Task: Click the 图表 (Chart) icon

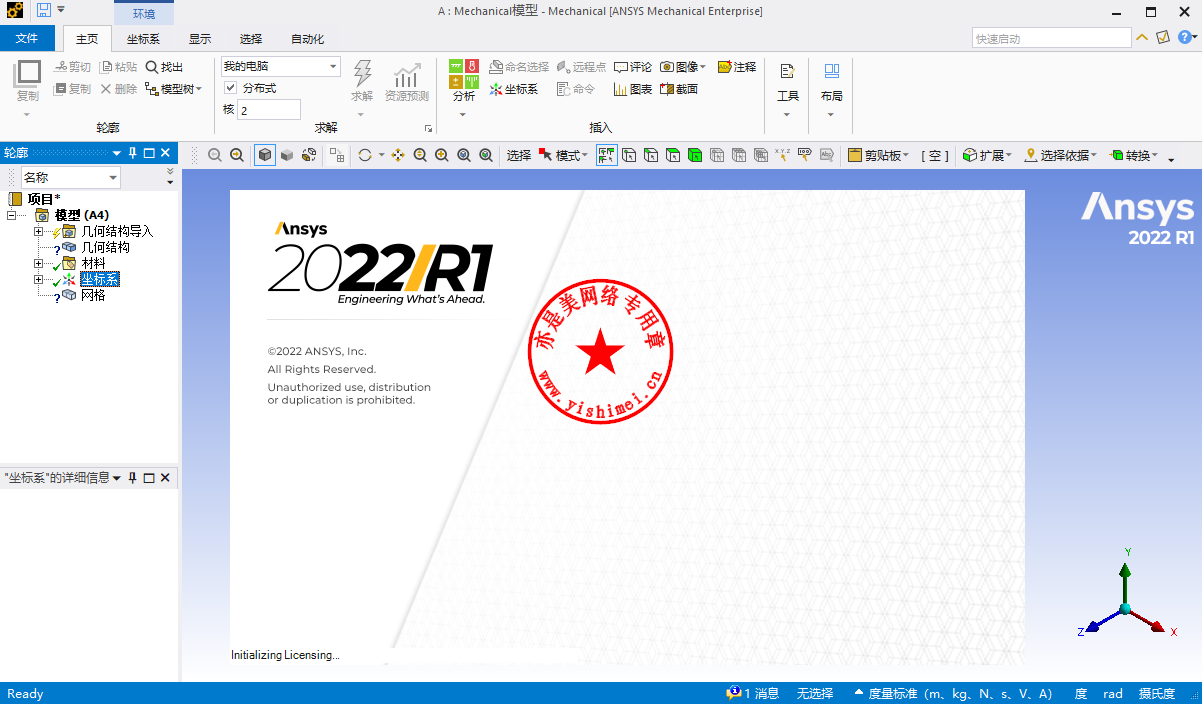Action: [x=632, y=89]
